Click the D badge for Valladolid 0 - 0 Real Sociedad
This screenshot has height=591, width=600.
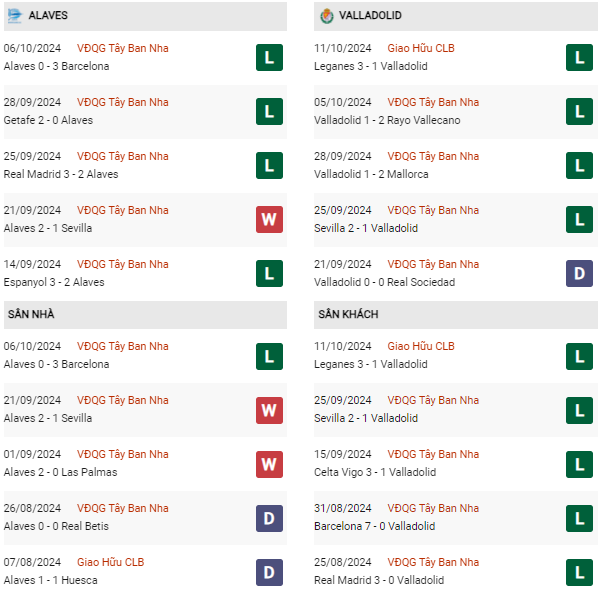pyautogui.click(x=579, y=273)
